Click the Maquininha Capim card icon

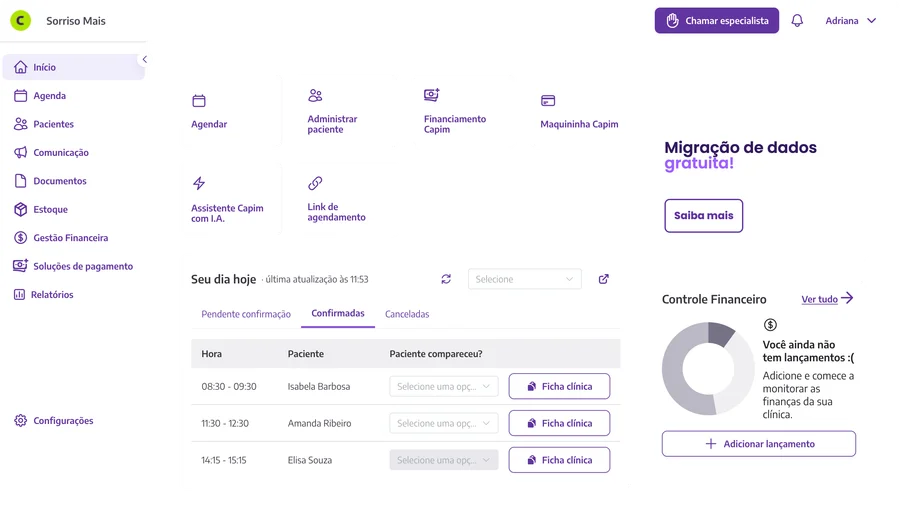[x=548, y=101]
